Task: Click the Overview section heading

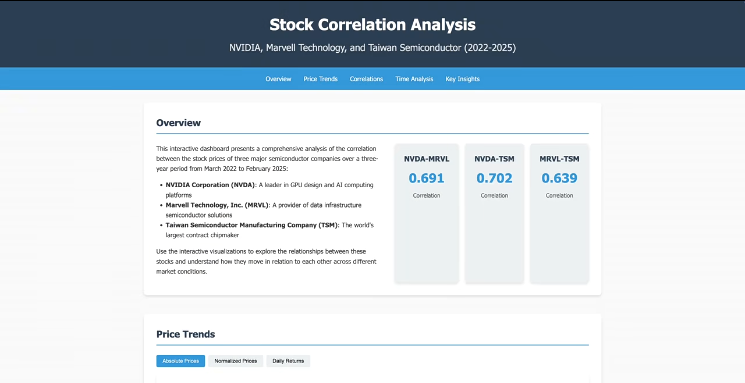Action: coord(179,123)
